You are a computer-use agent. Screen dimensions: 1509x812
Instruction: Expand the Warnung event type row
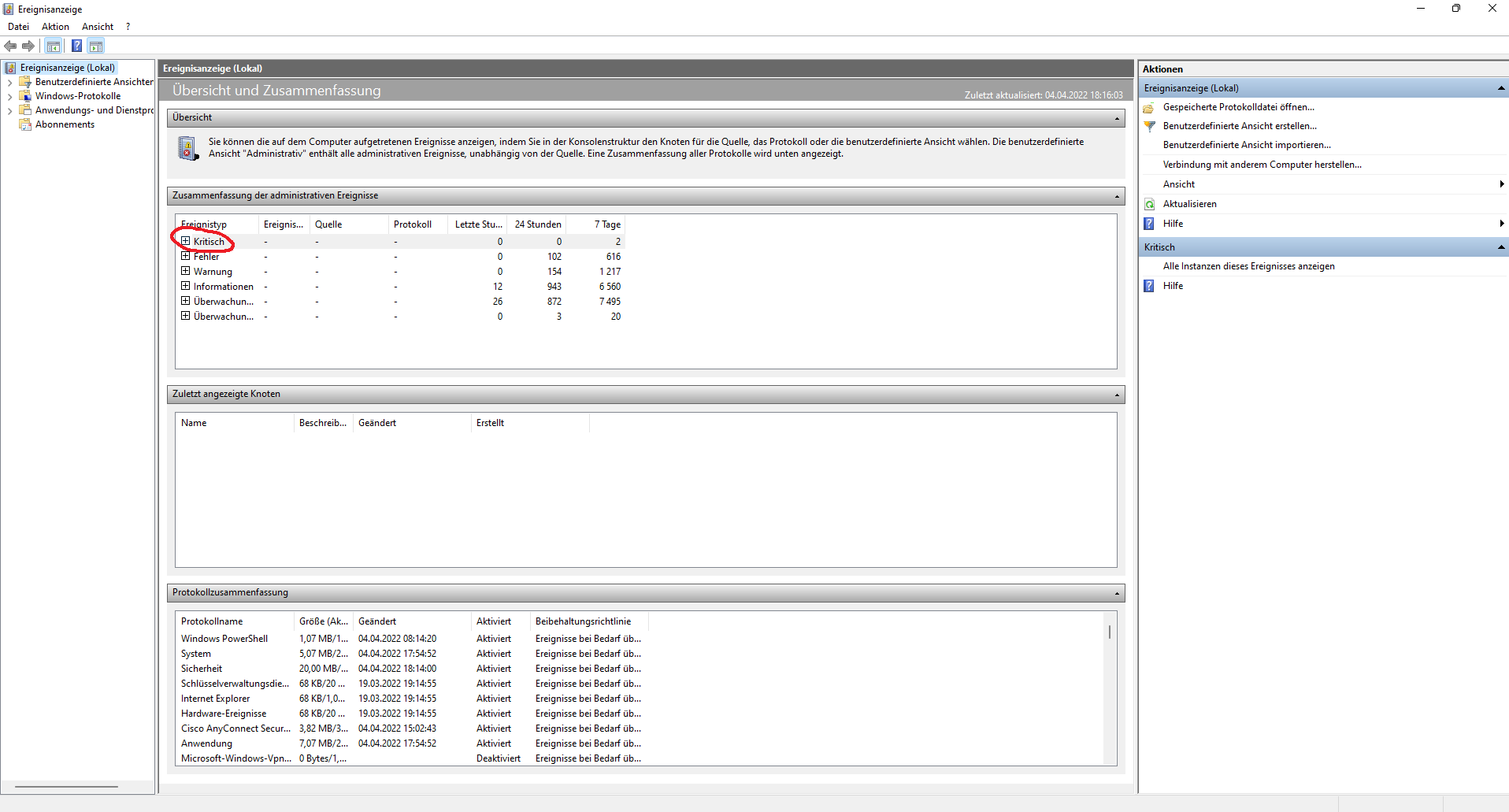[185, 271]
